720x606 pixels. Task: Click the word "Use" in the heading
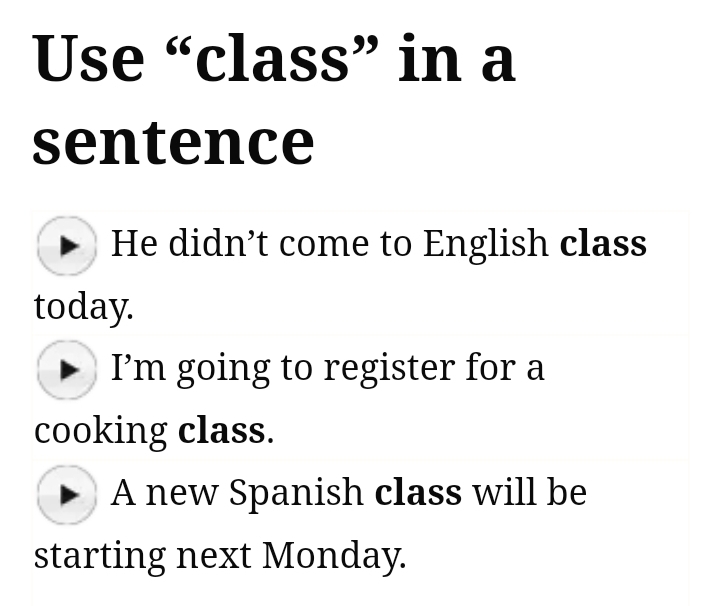pyautogui.click(x=89, y=58)
